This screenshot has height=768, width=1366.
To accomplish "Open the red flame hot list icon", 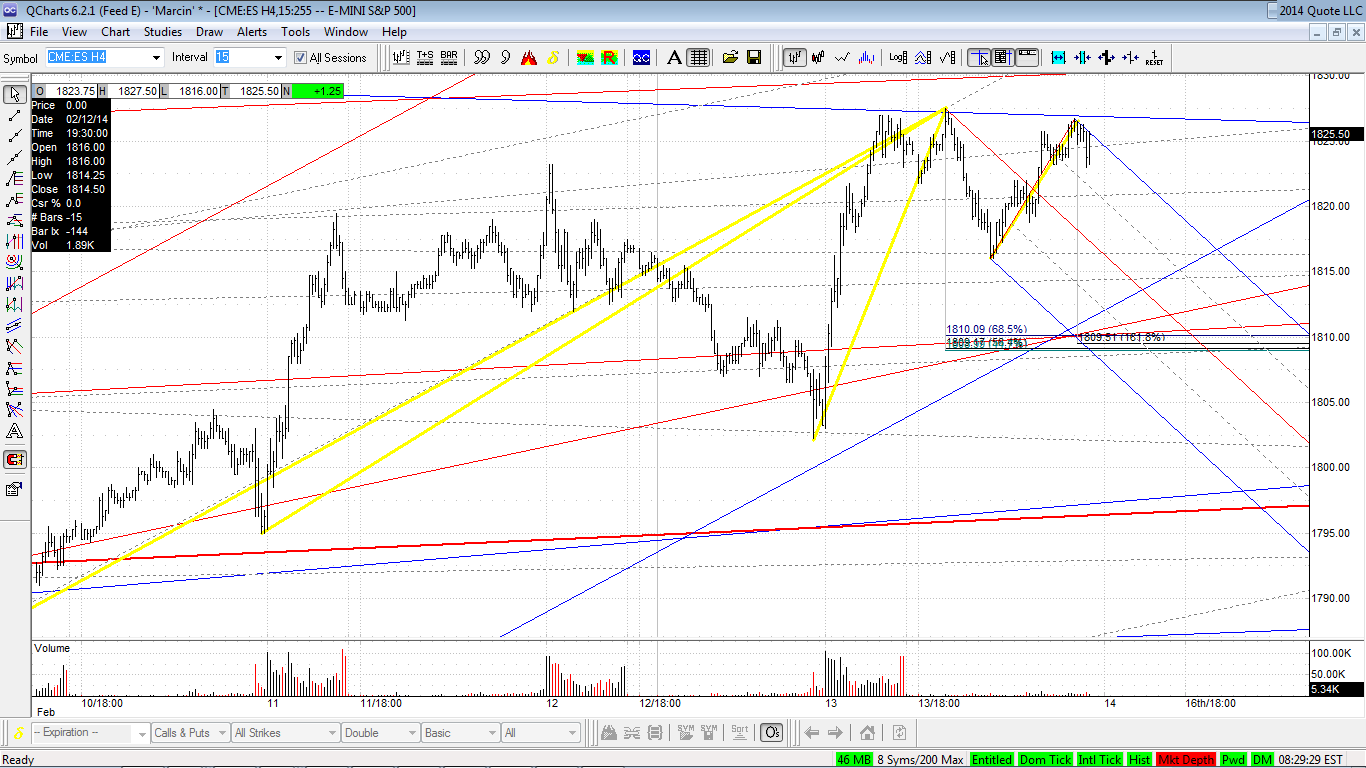I will (x=529, y=57).
